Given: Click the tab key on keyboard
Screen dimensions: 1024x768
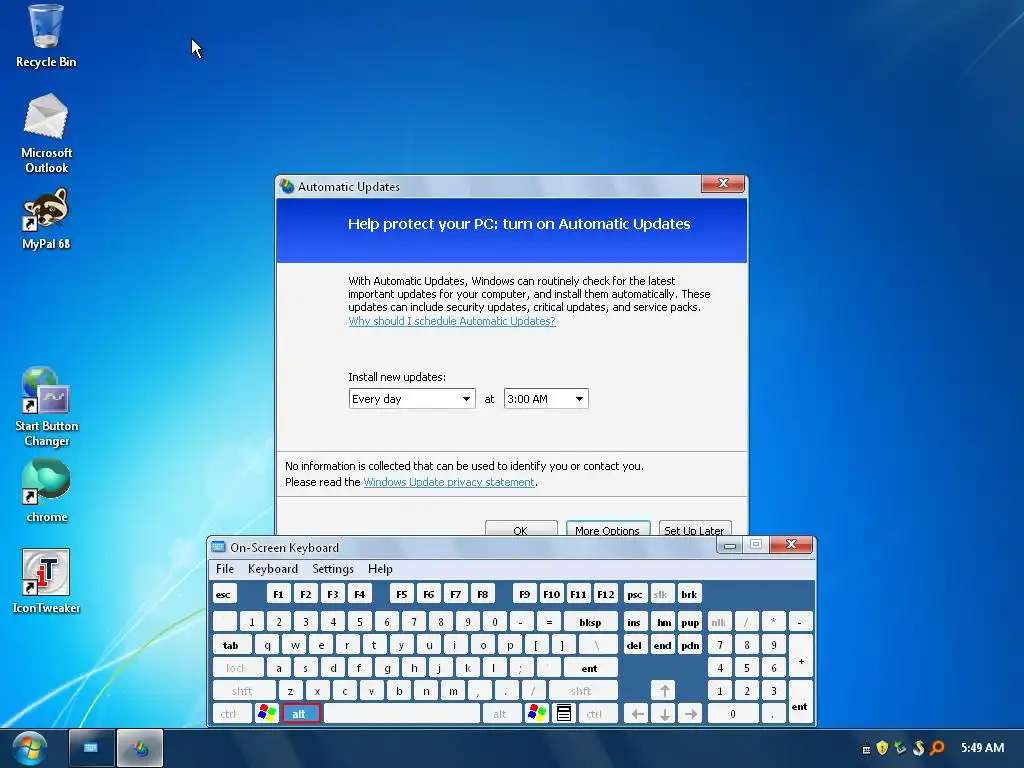Looking at the screenshot, I should [232, 645].
